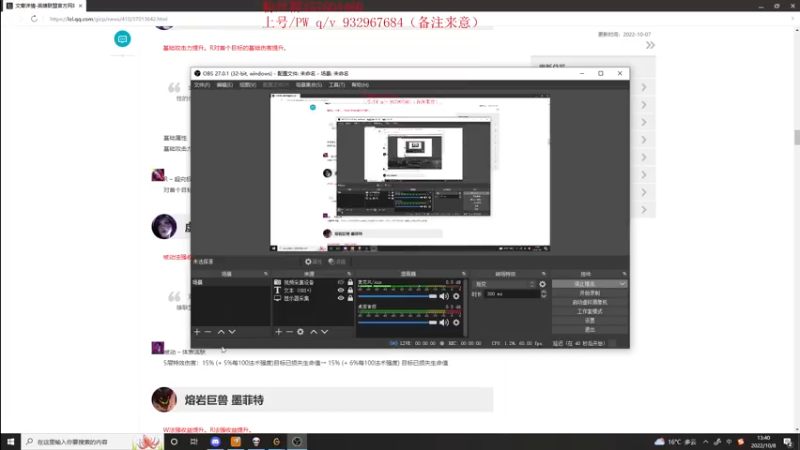Click the Start Recording button in OBS
This screenshot has width=800, height=450.
pos(590,293)
